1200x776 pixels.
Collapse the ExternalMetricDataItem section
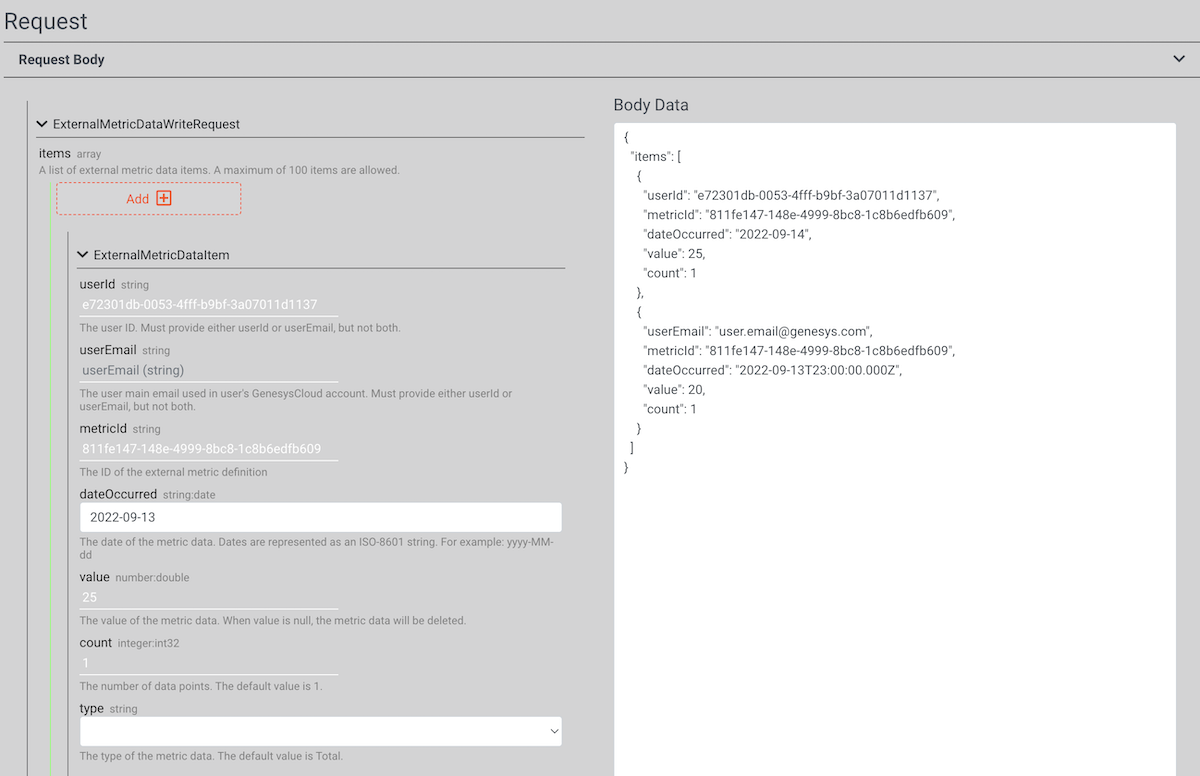[x=82, y=254]
